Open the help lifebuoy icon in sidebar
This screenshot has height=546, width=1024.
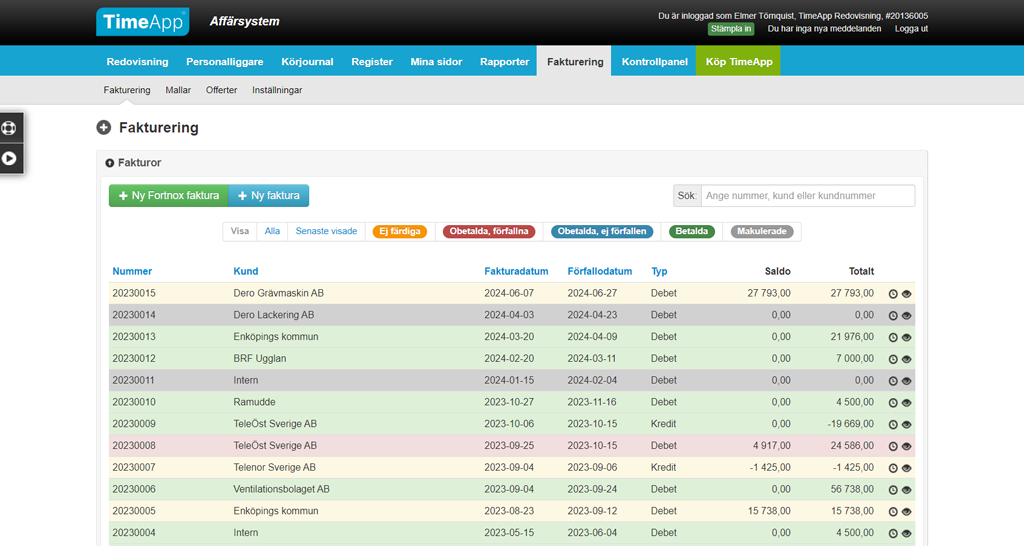coord(10,128)
